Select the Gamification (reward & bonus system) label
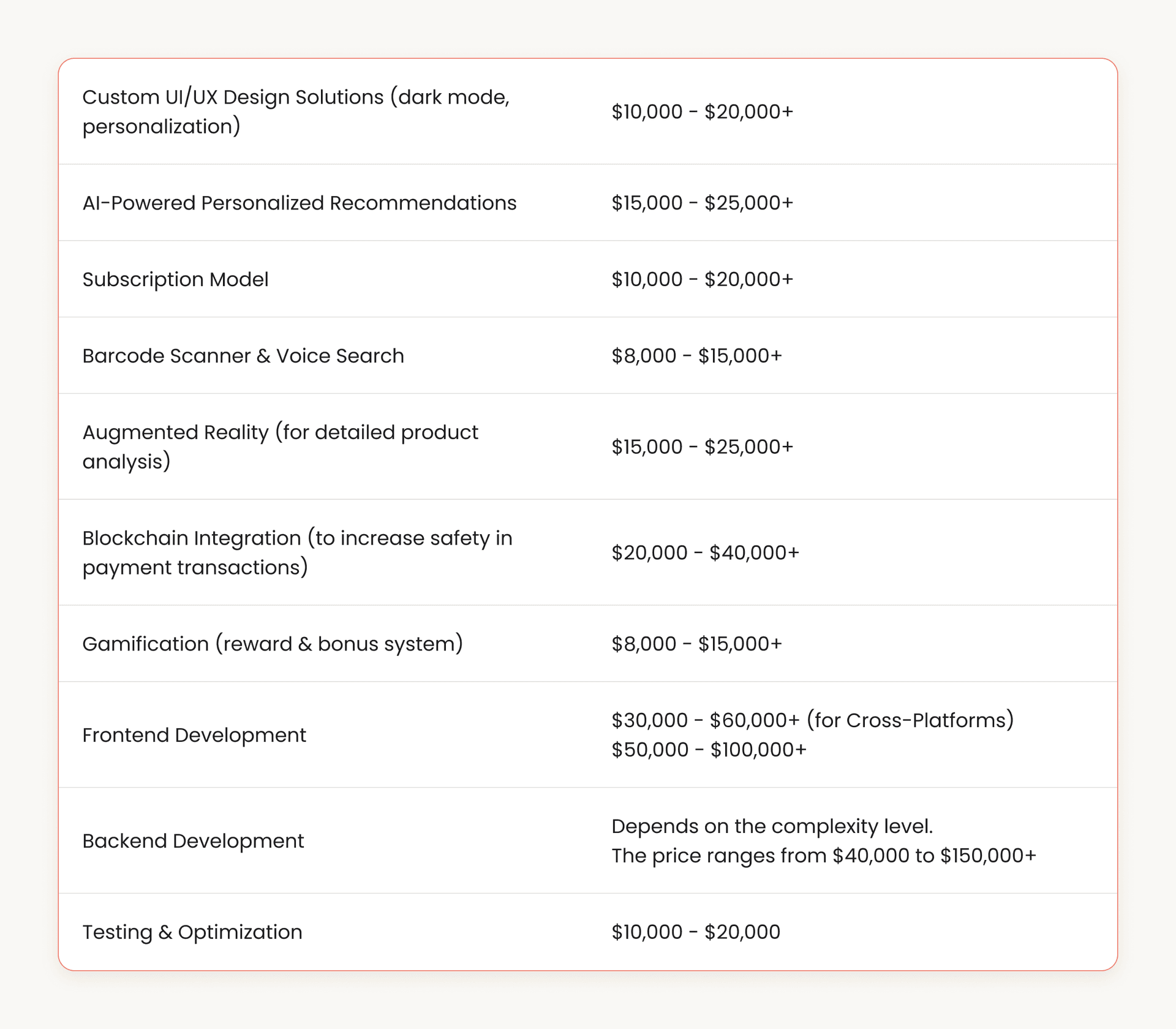Image resolution: width=1176 pixels, height=1029 pixels. pos(273,643)
